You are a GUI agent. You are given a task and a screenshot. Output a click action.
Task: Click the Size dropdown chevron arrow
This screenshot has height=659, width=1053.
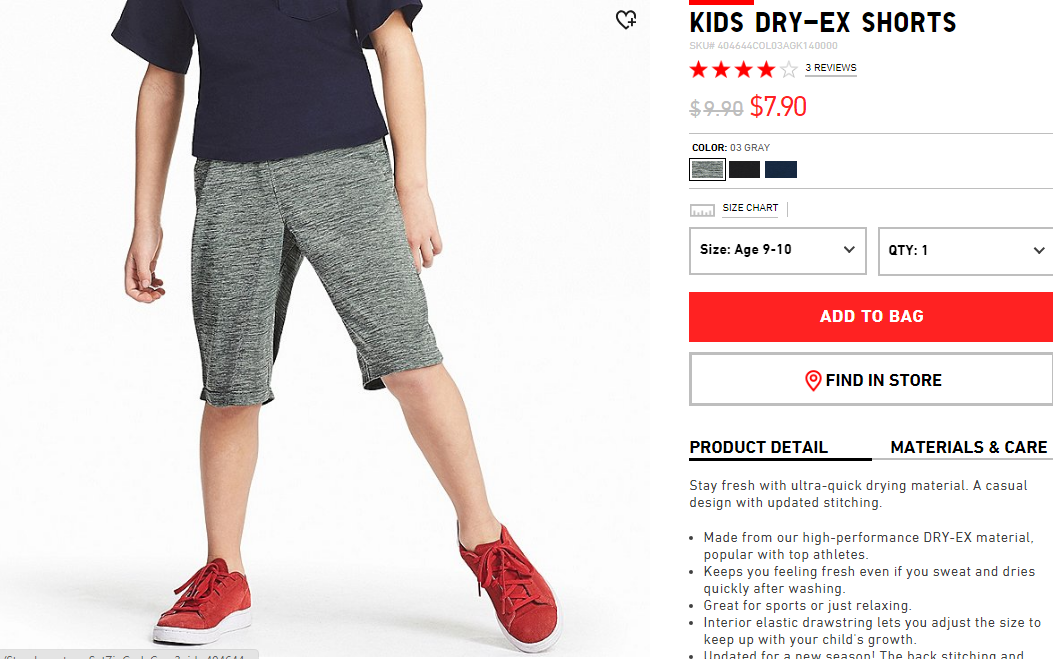click(849, 249)
